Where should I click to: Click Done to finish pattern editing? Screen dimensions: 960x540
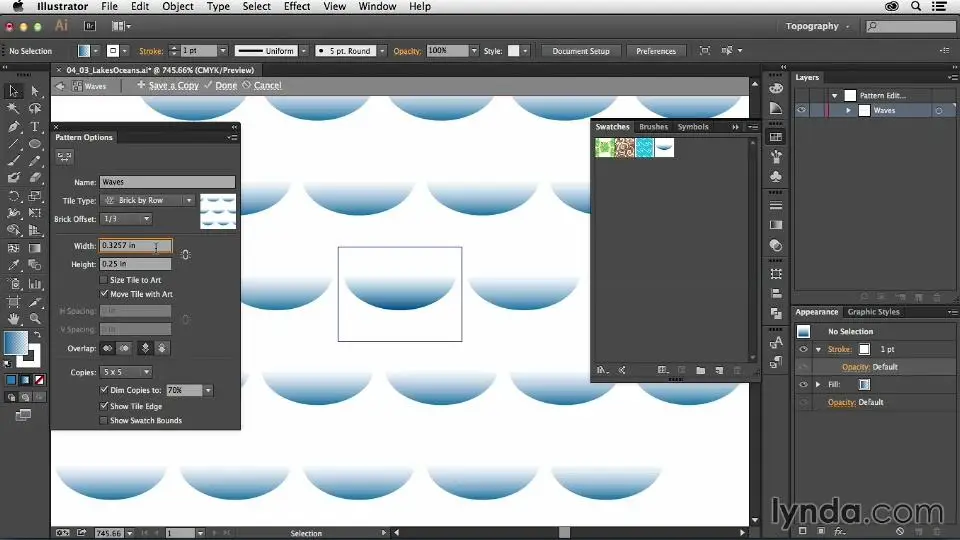(226, 86)
